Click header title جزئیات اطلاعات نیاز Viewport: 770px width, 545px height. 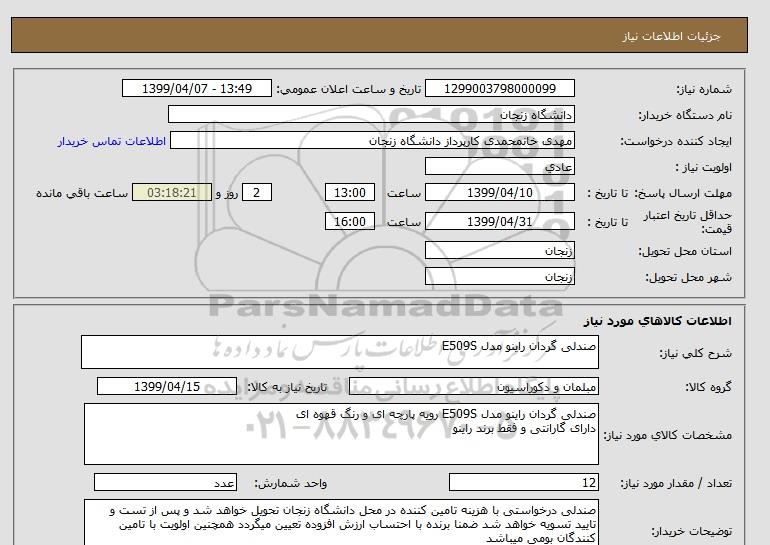(671, 36)
